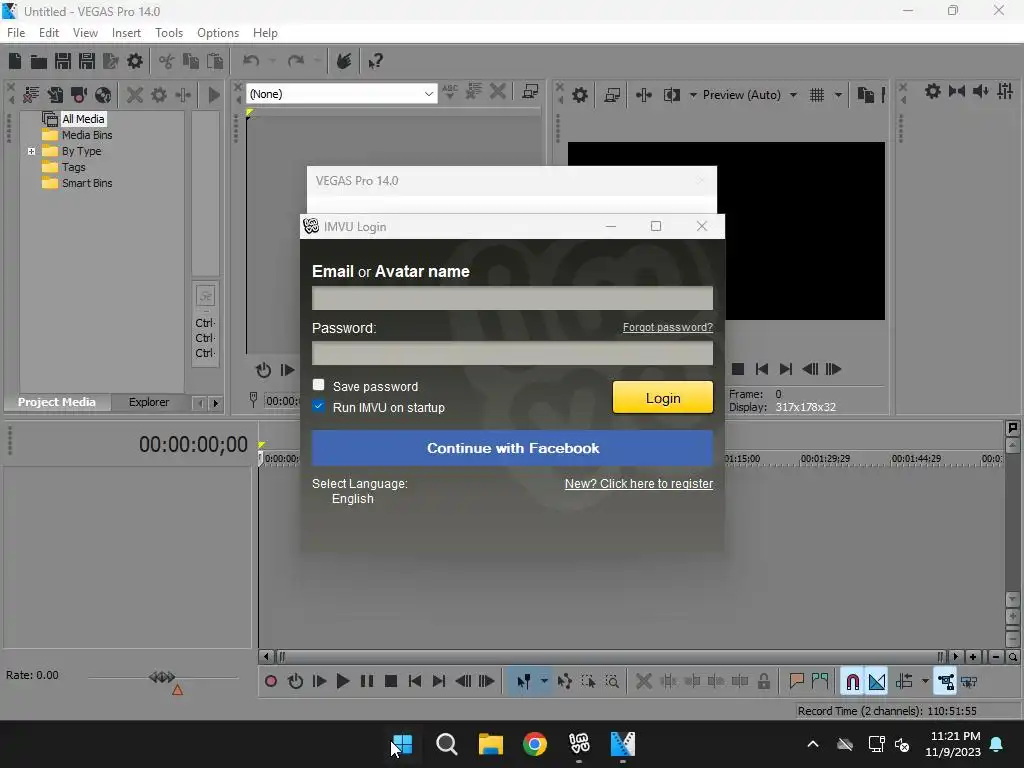This screenshot has width=1024, height=768.
Task: Click the Insert Marker icon
Action: (x=796, y=681)
